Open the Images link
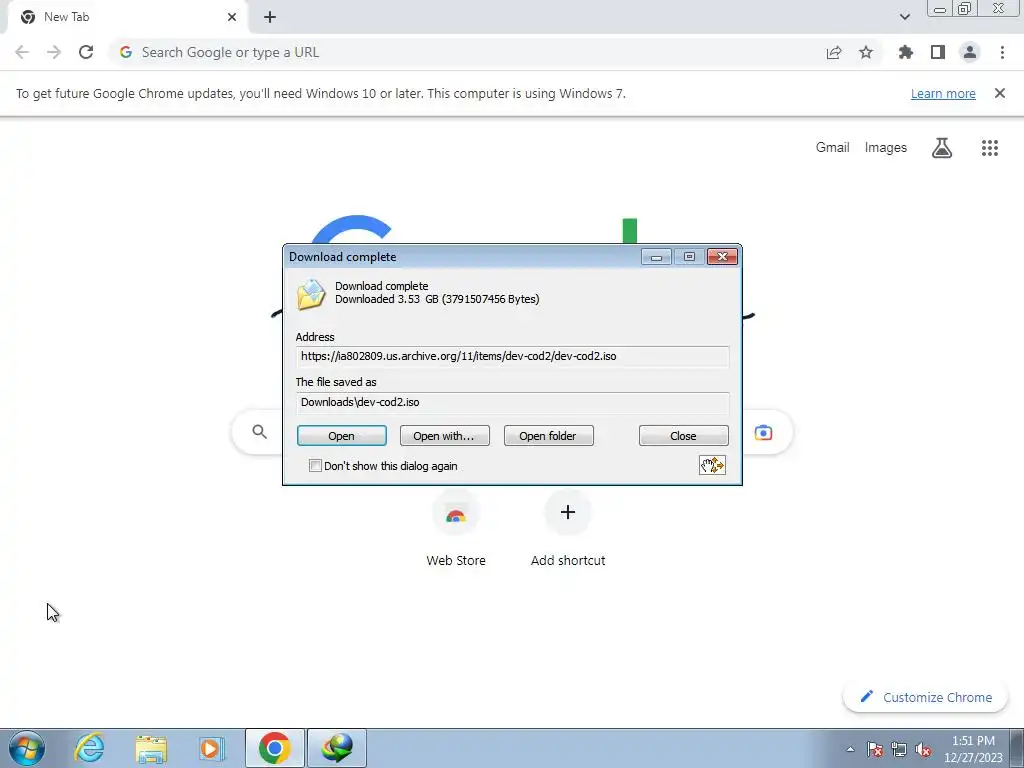 point(886,148)
